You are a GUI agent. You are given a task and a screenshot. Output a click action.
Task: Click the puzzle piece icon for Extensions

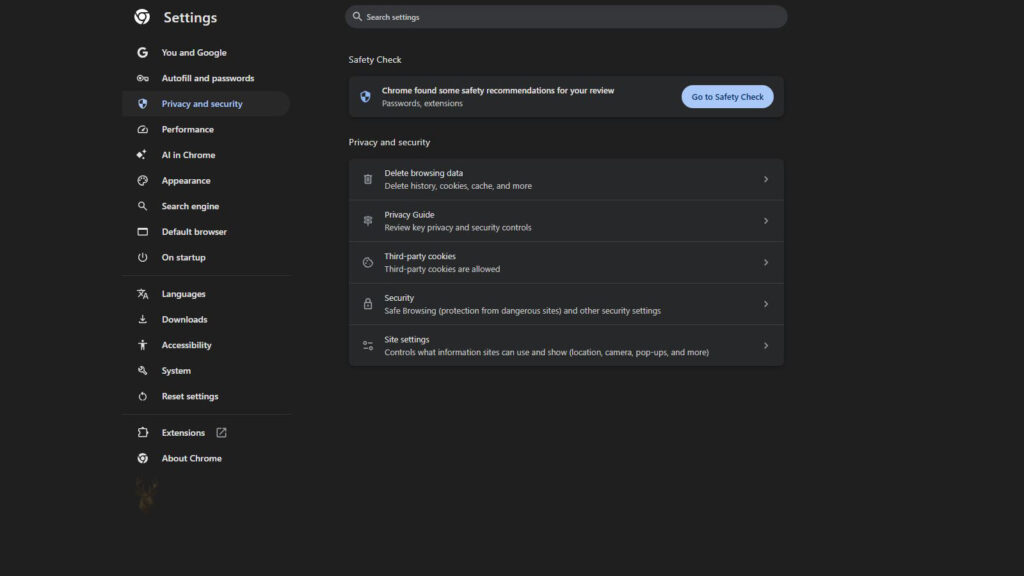(x=142, y=432)
